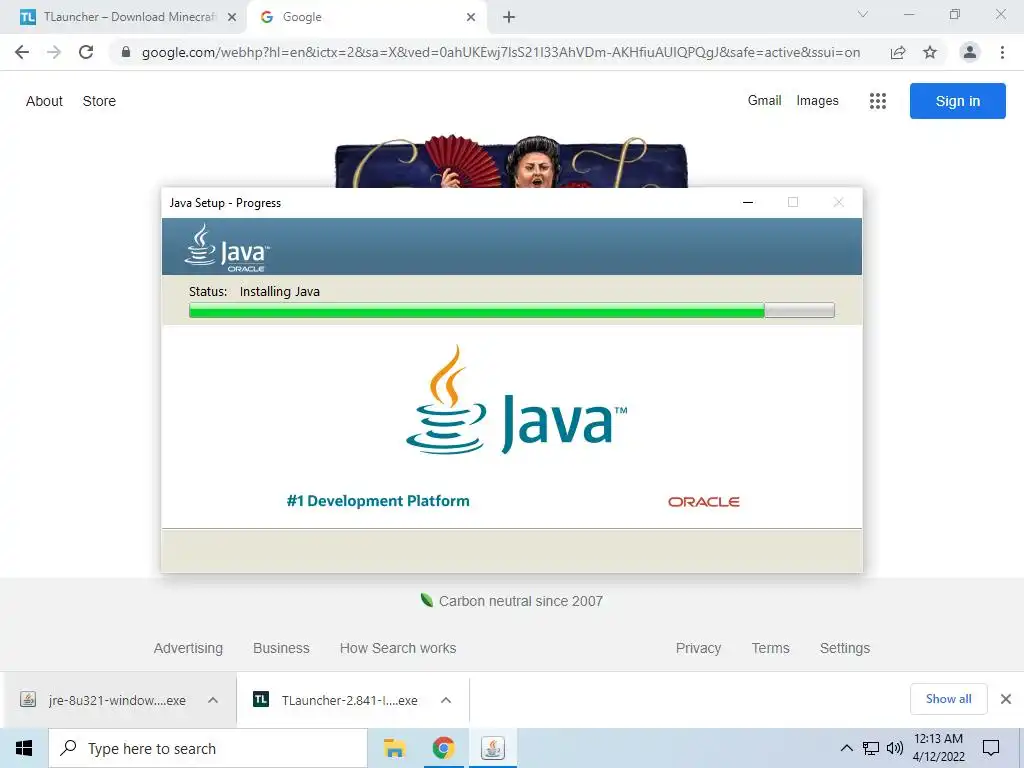Open the Business footer link

(281, 648)
